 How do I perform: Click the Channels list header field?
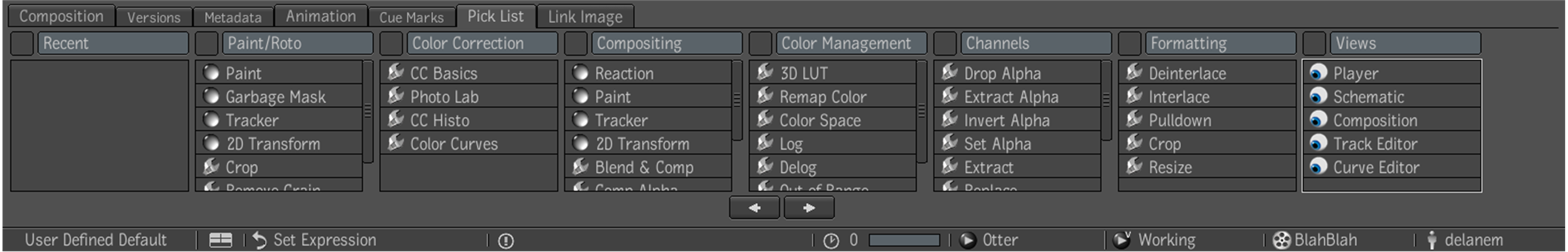pos(1036,44)
